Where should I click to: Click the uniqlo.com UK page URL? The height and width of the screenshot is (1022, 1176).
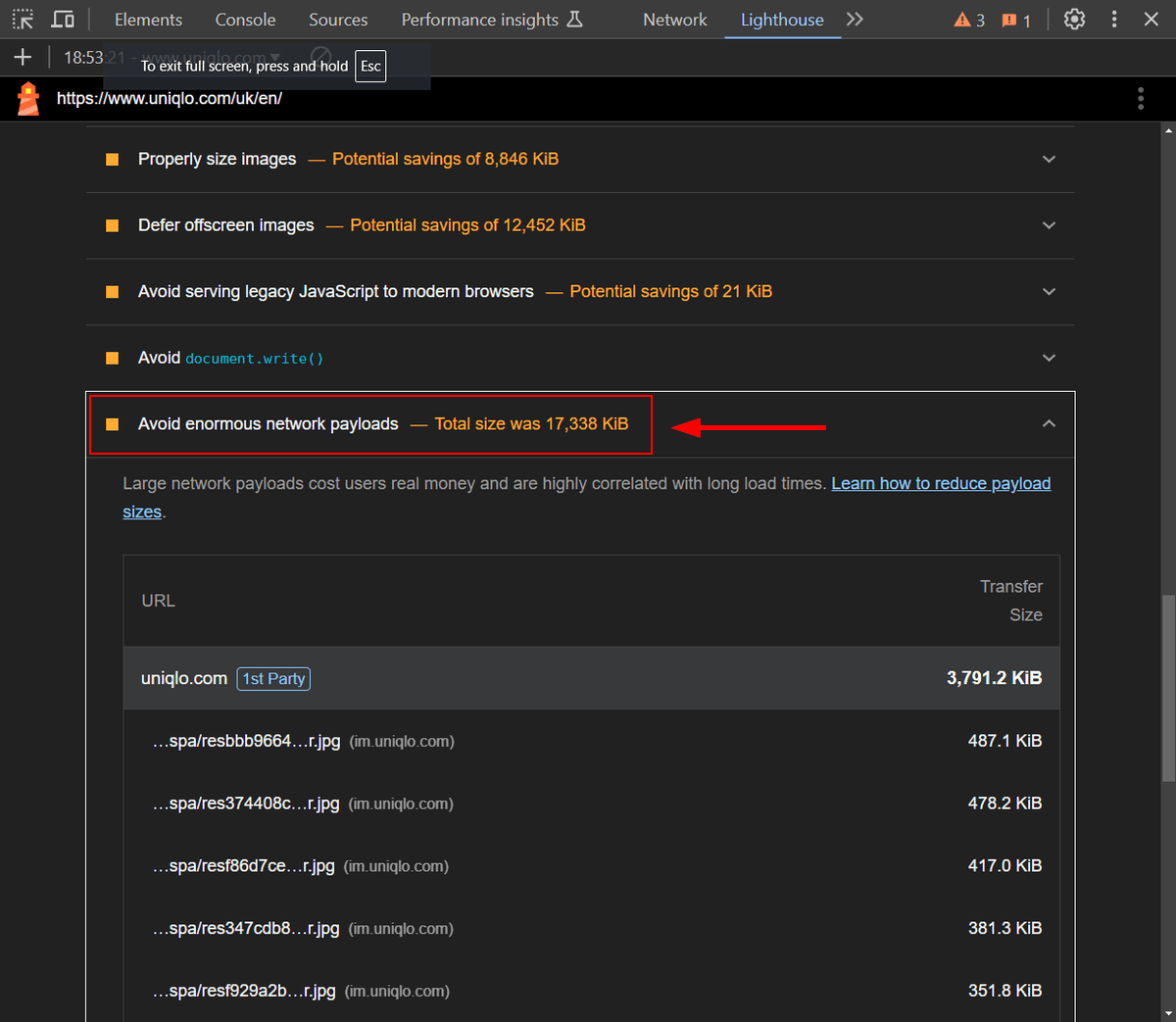[x=170, y=98]
